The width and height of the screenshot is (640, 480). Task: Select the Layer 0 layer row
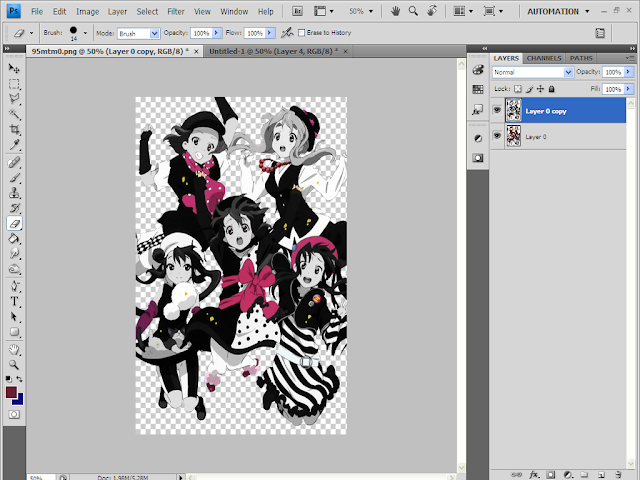(x=558, y=136)
